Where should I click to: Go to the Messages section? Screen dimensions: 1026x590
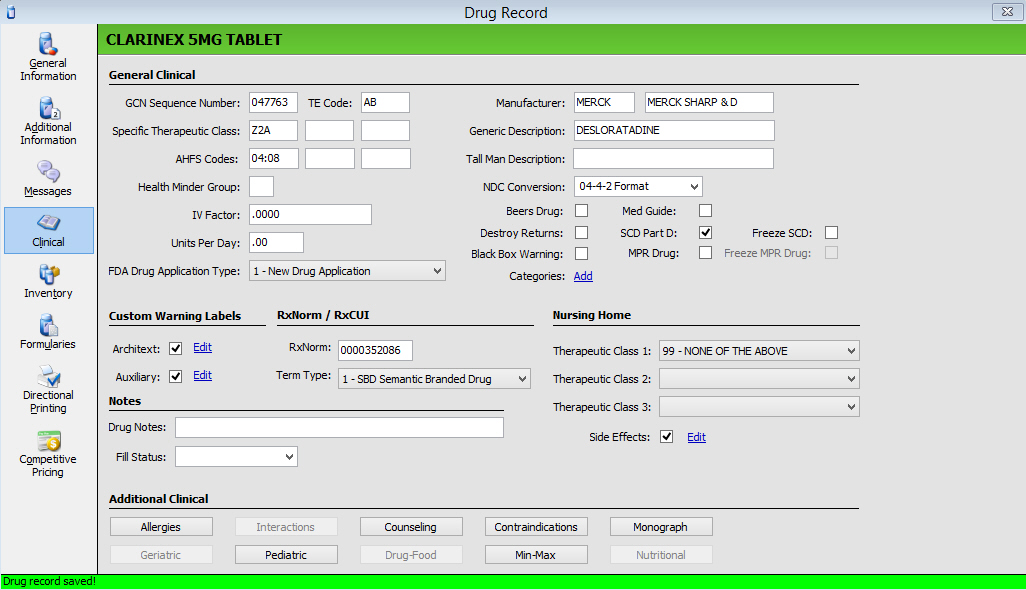[48, 179]
